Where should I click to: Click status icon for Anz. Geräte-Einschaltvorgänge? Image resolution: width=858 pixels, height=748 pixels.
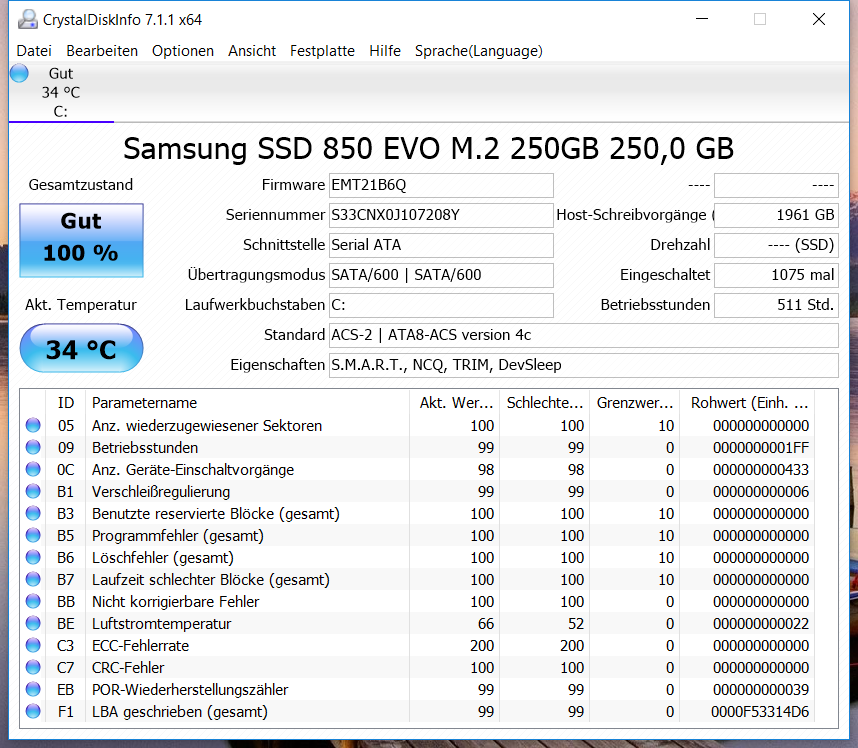click(x=33, y=469)
